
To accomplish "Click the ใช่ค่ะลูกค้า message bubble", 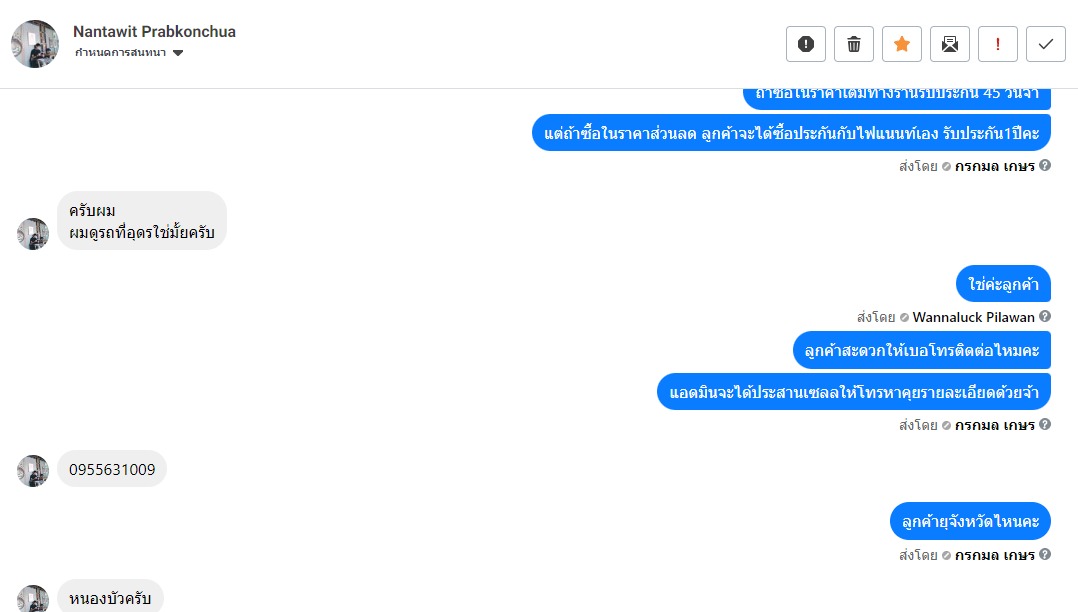I will pos(1003,284).
